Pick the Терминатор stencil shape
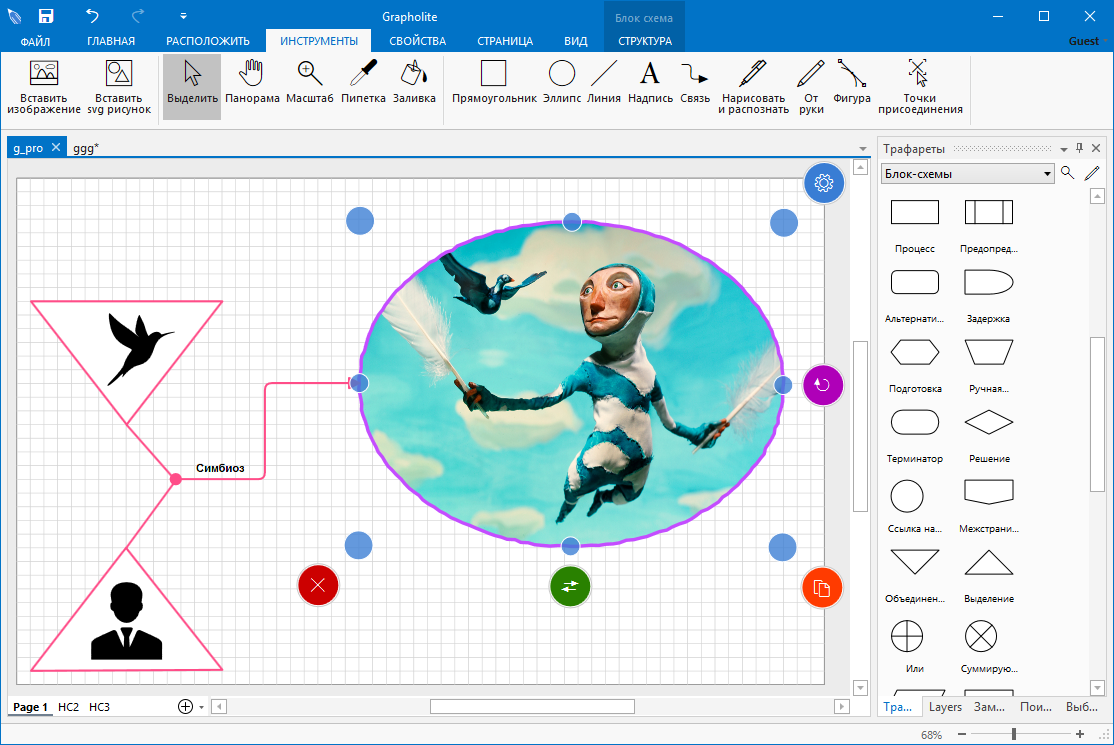Screen dimensions: 1114x745 point(915,422)
